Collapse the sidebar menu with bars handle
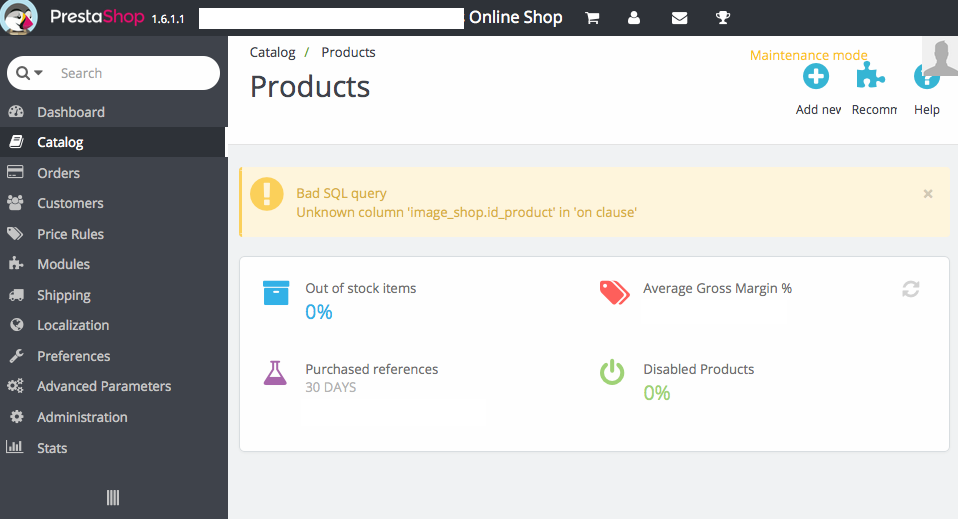Screen dimensions: 958x519 tap(113, 497)
